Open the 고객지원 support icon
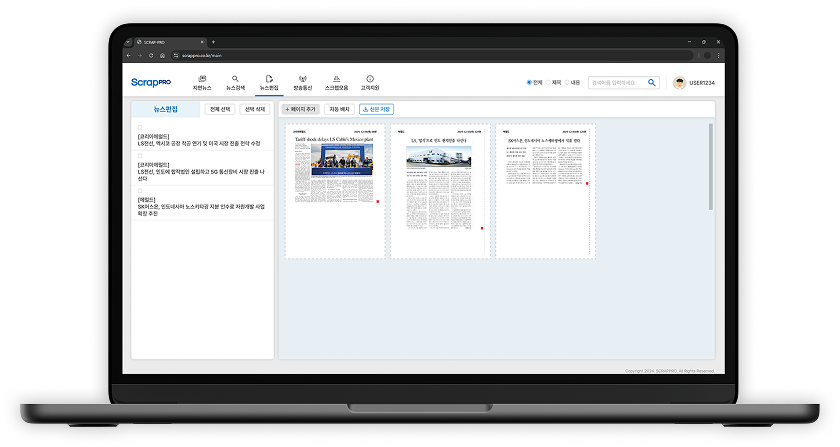 370,78
